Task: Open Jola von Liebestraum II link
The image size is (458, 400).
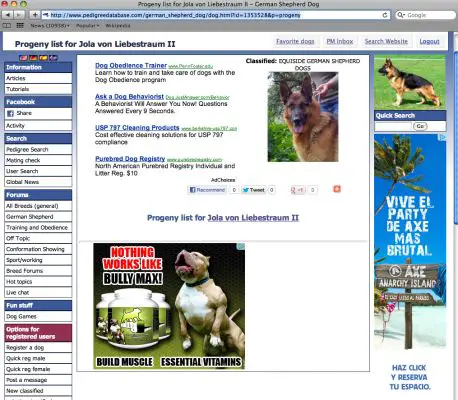Action: [253, 218]
